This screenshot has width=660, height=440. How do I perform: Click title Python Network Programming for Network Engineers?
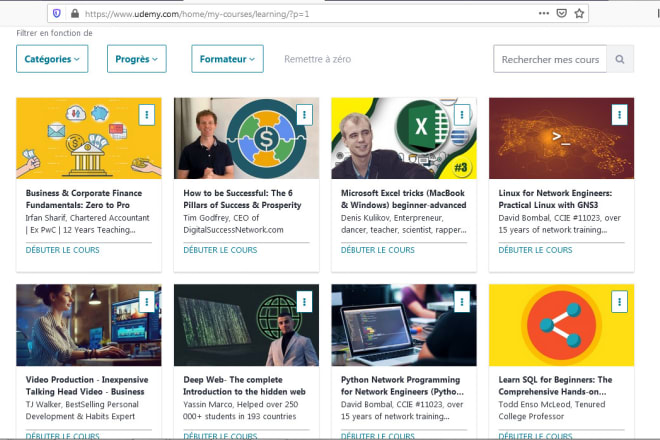[x=402, y=386]
